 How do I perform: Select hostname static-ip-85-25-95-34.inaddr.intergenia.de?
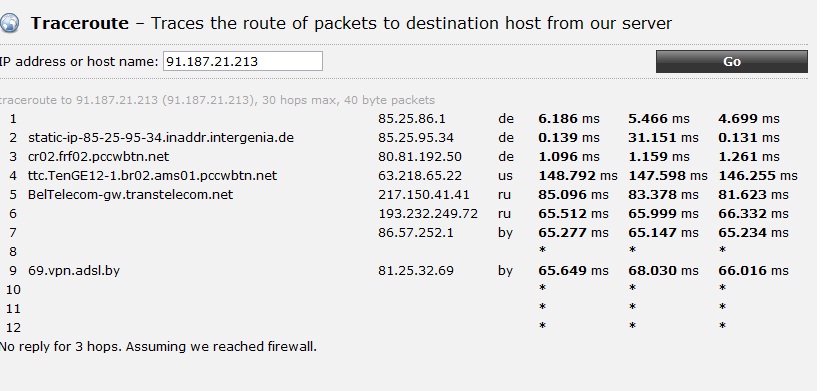[x=161, y=138]
